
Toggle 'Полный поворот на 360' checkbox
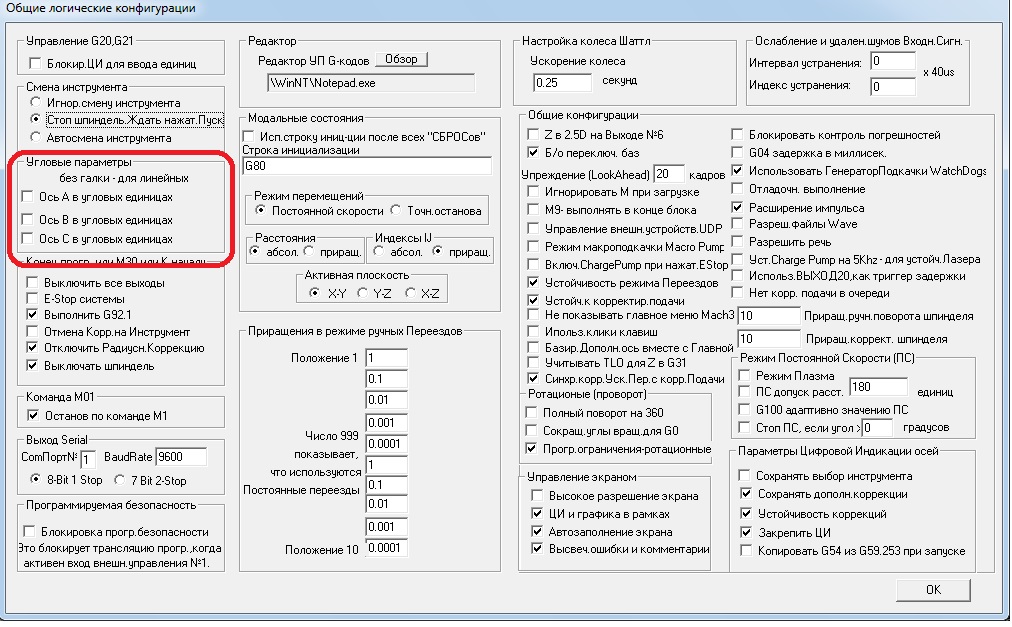coord(531,412)
